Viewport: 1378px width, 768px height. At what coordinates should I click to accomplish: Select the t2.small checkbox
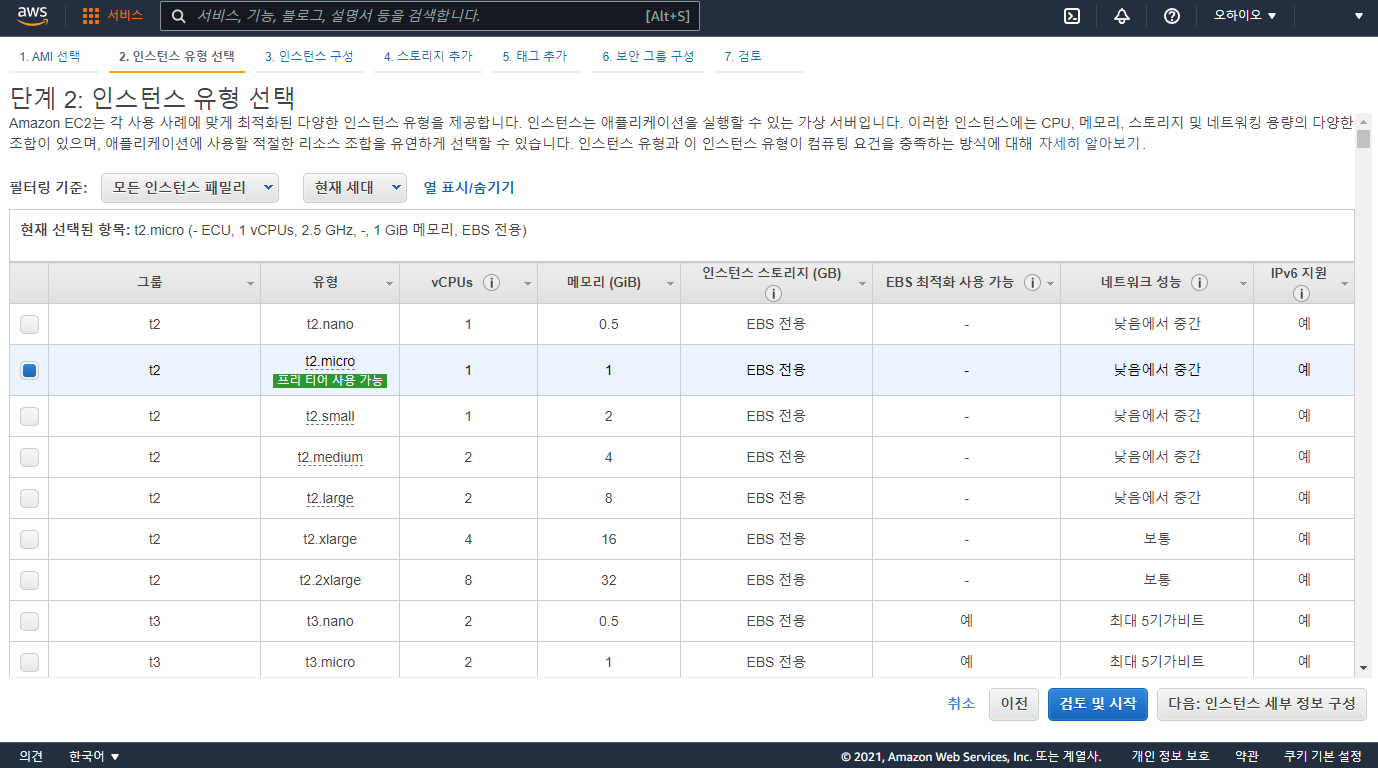29,416
